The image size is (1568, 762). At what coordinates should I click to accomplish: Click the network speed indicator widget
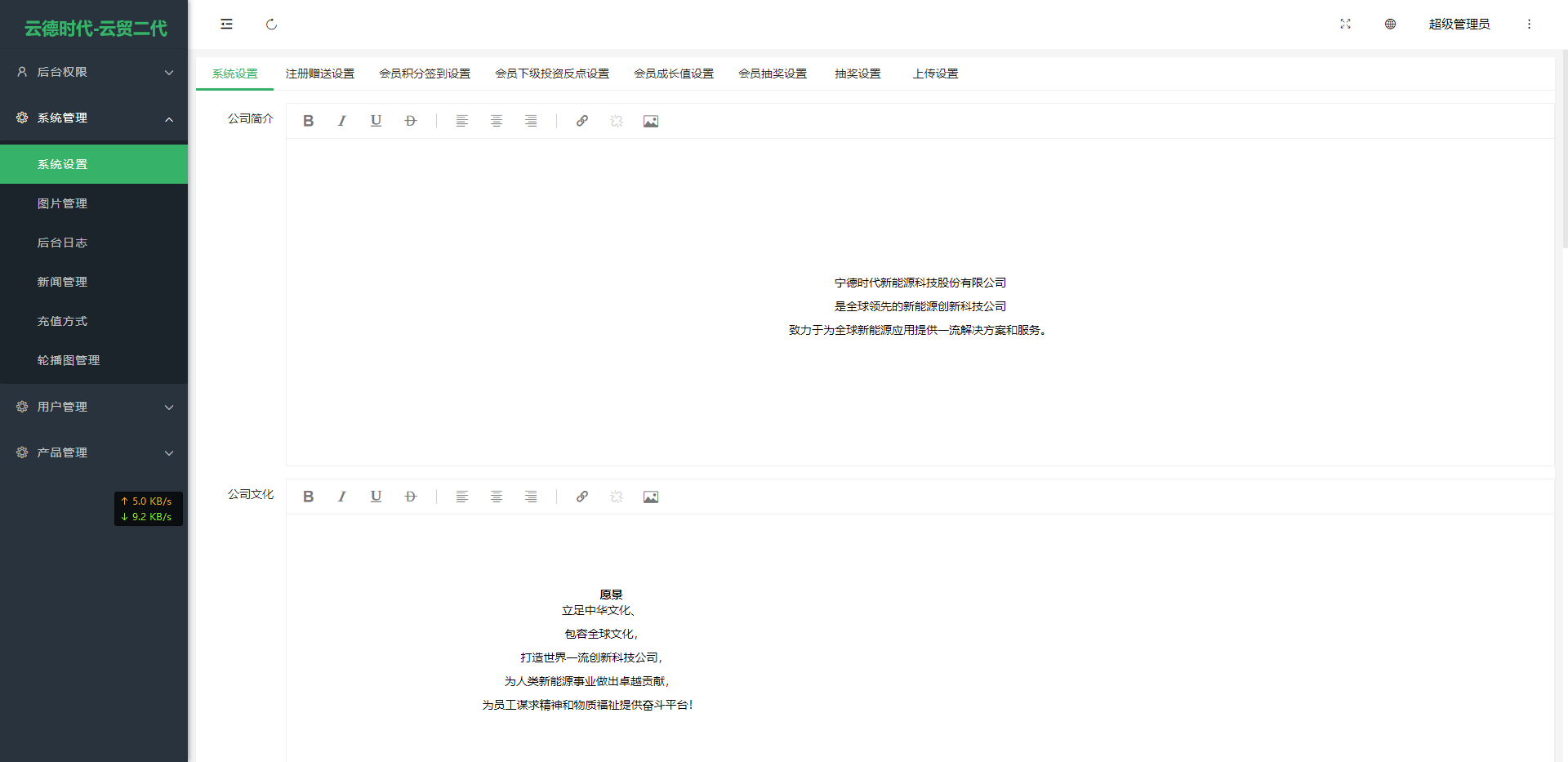148,509
